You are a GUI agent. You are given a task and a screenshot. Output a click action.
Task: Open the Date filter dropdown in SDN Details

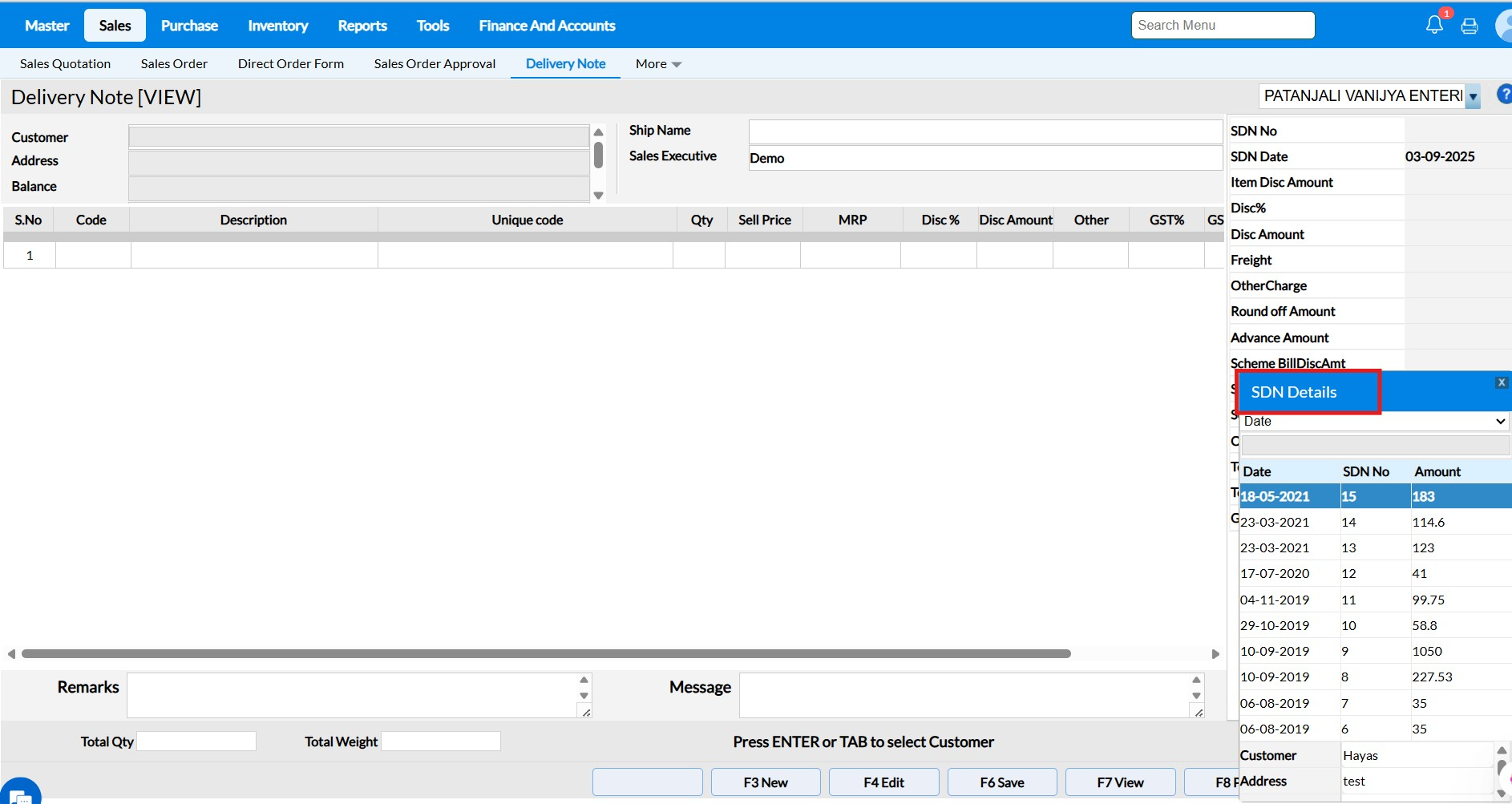tap(1374, 421)
